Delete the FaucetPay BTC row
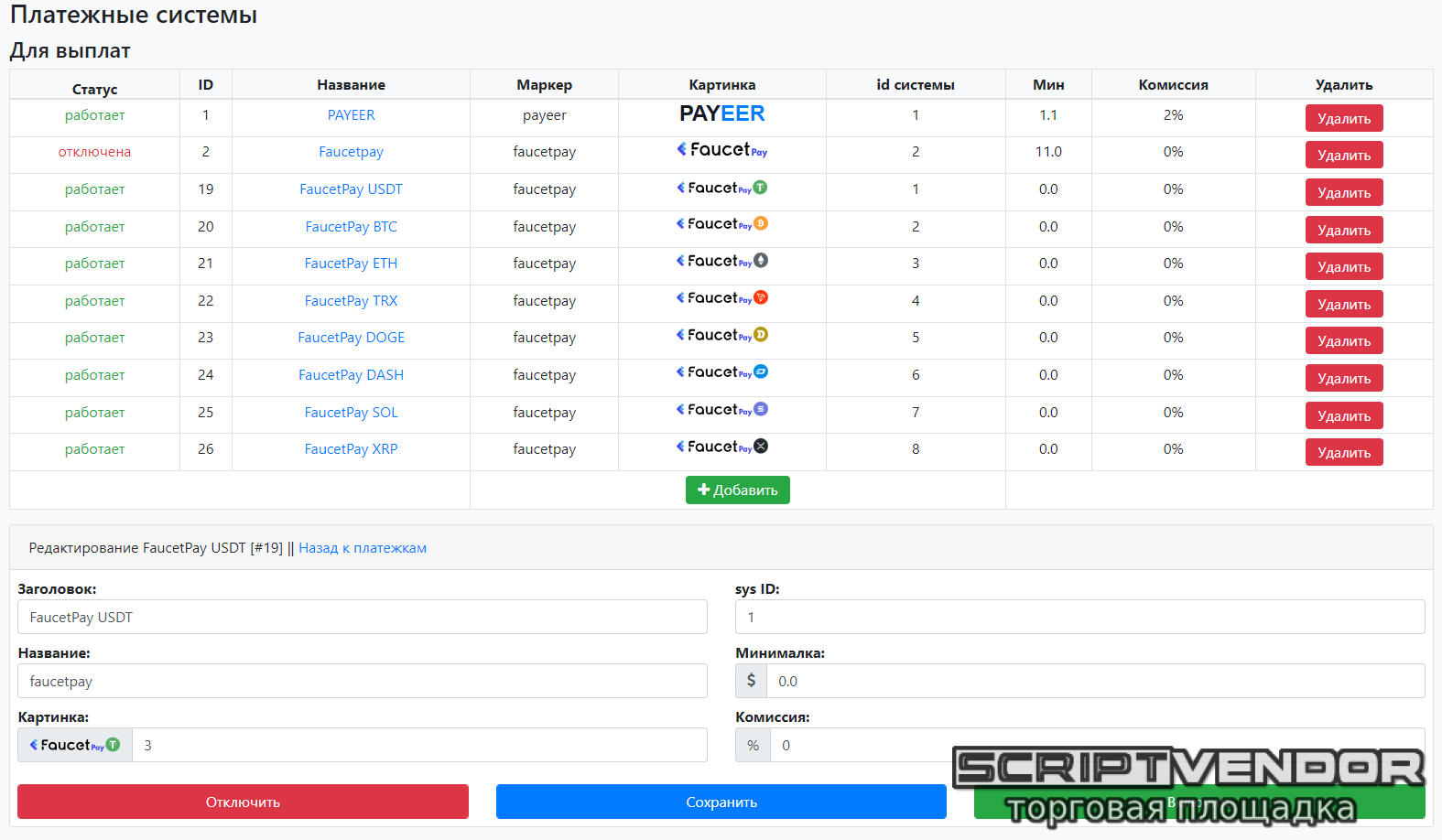Screen dimensions: 1442x840 [x=1344, y=230]
